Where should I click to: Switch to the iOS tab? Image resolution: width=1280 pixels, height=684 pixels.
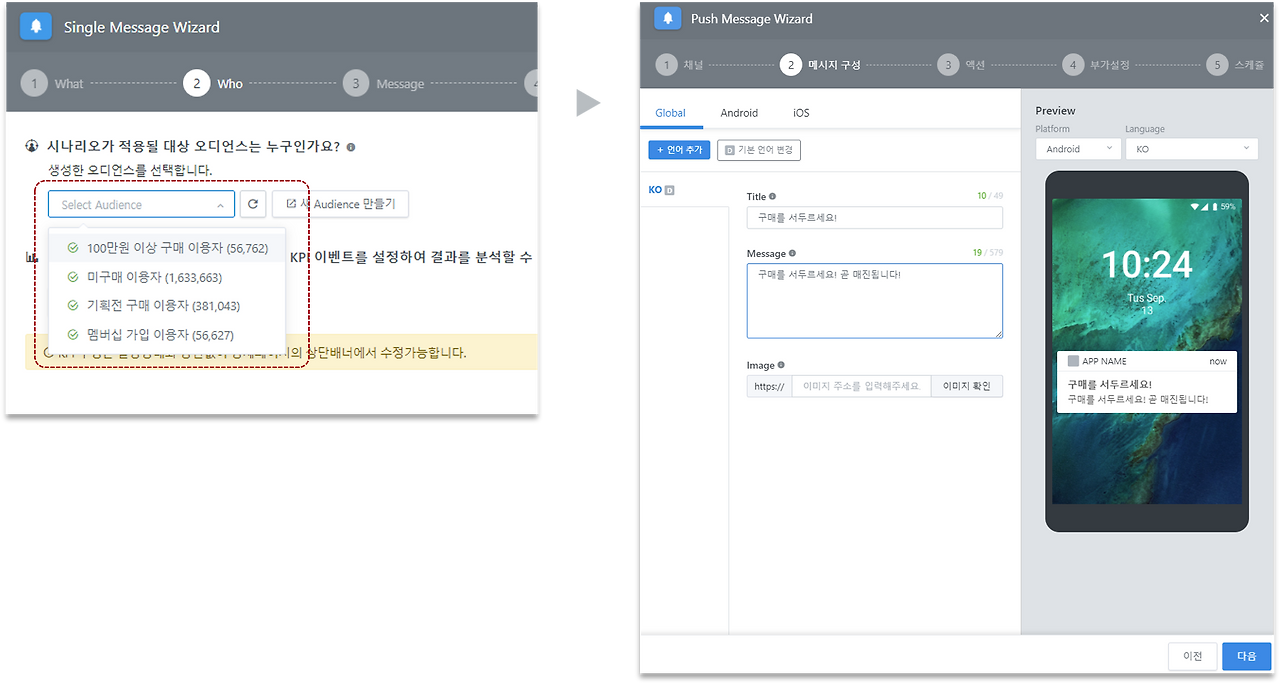pos(801,113)
